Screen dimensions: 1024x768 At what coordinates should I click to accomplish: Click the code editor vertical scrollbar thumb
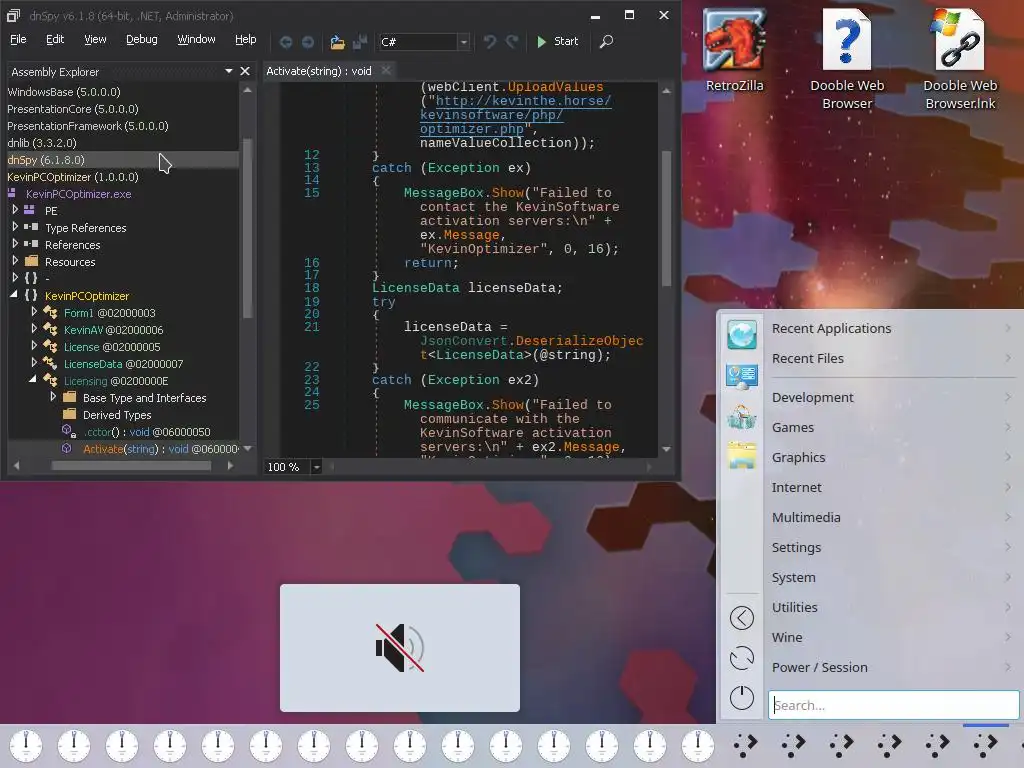(666, 218)
